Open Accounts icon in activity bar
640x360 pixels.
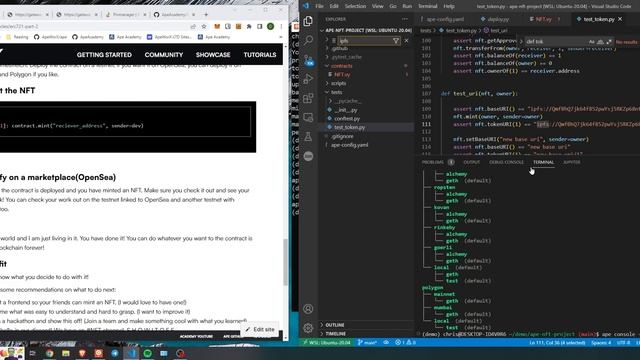point(308,309)
